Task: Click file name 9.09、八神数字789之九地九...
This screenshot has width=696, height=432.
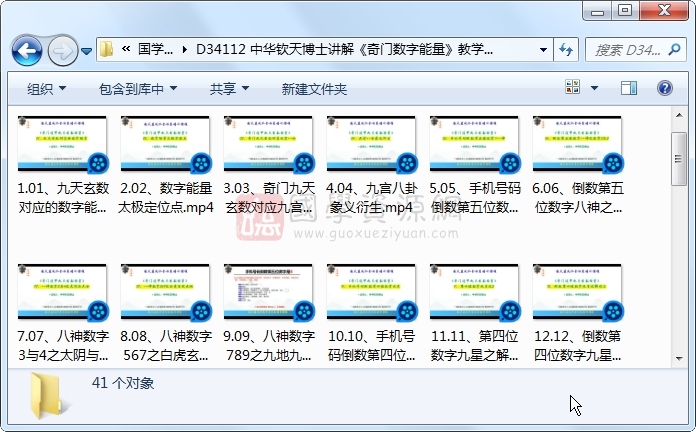Action: point(269,345)
